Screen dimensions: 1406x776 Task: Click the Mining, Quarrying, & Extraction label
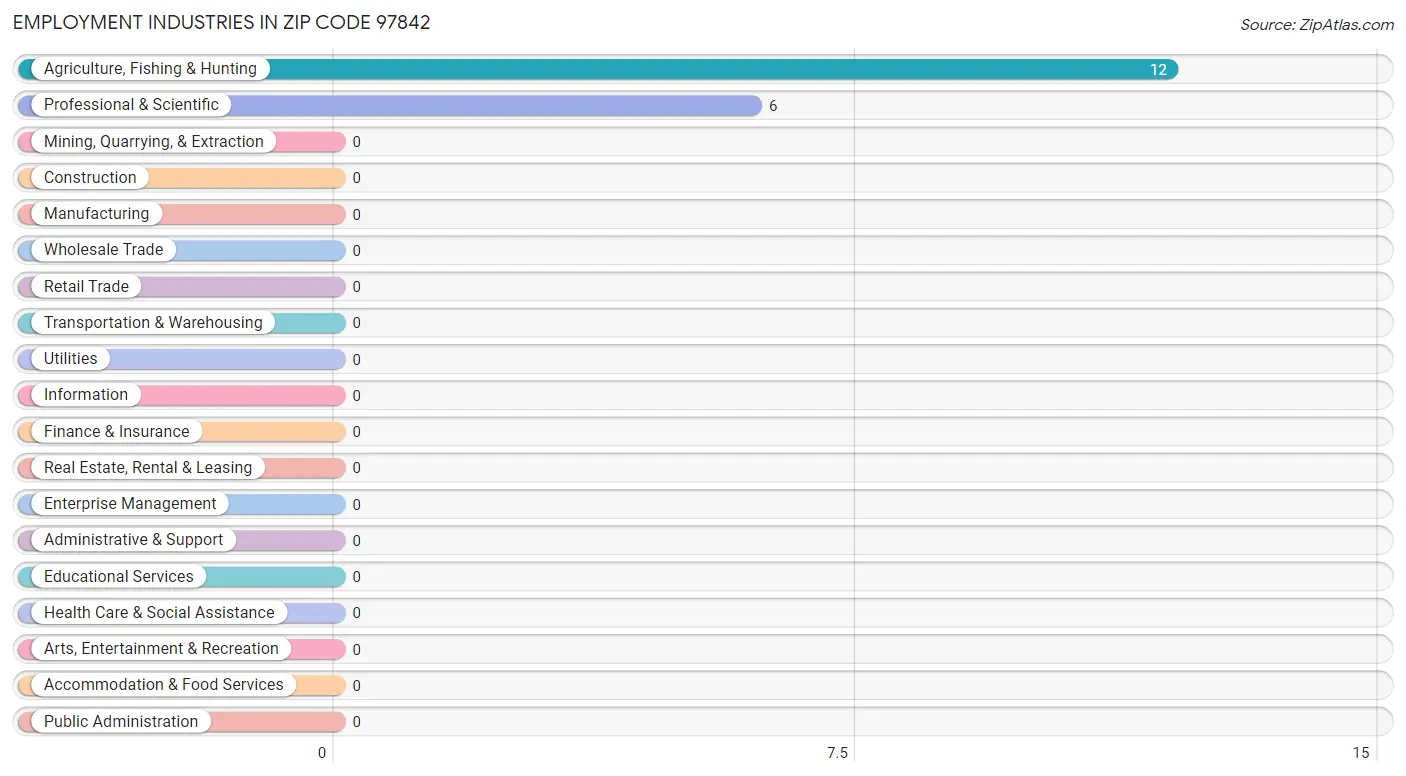[154, 142]
